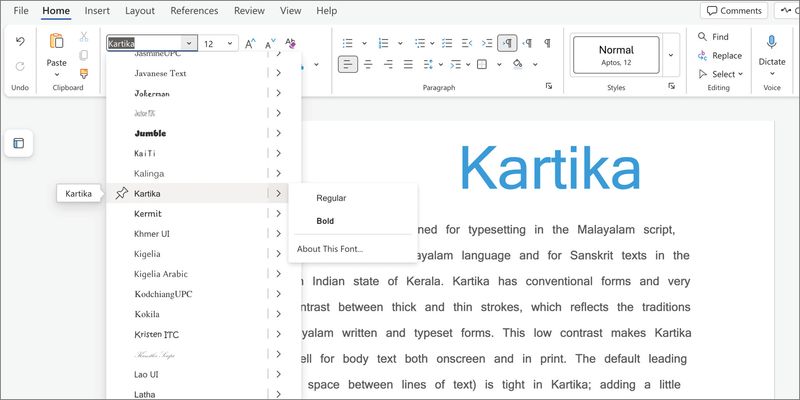Viewport: 800px width, 400px height.
Task: Toggle show paragraph marks
Action: click(x=547, y=43)
